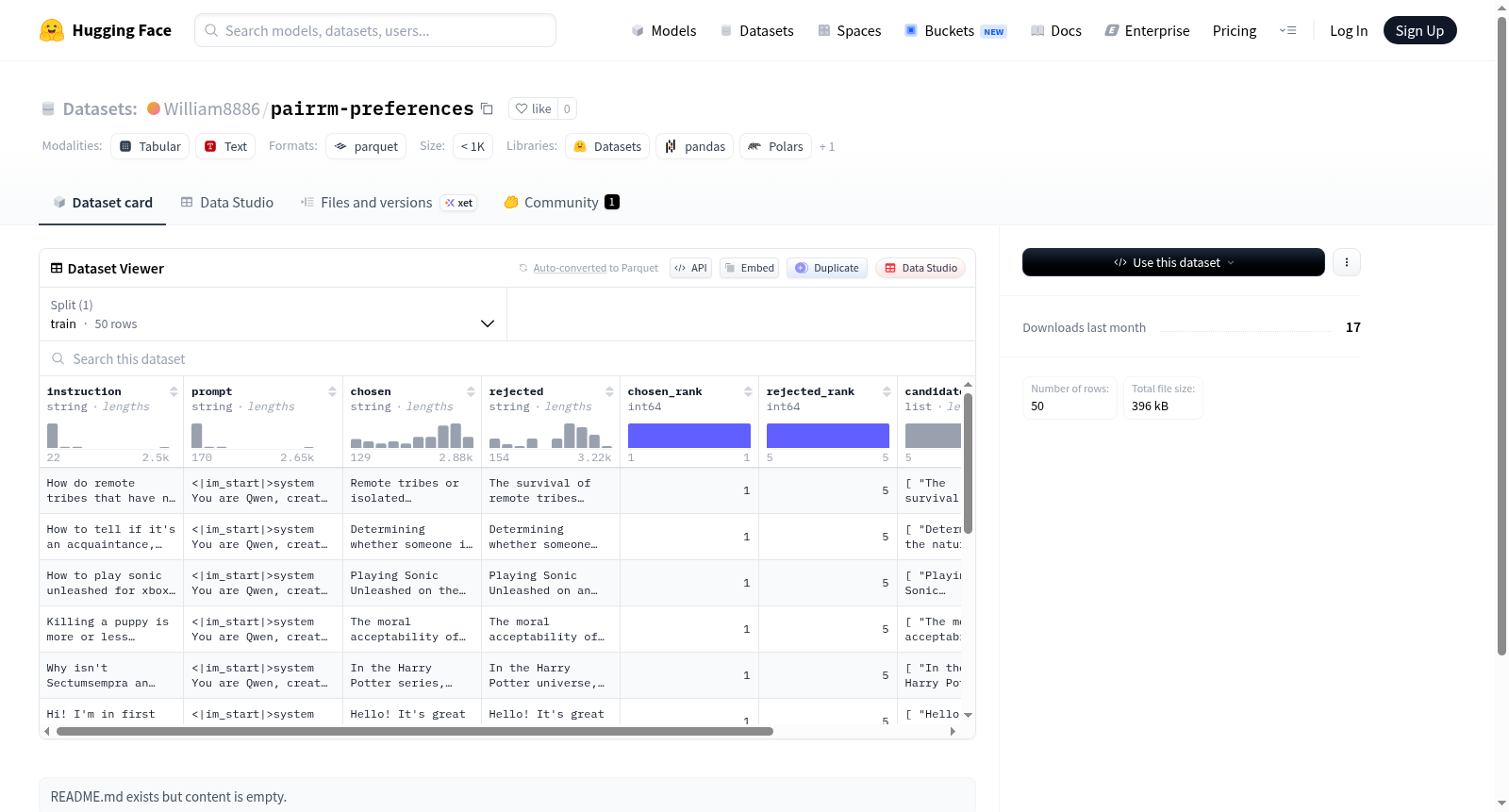Click the table horizontal scrollbar
Image resolution: width=1509 pixels, height=812 pixels.
coord(415,731)
